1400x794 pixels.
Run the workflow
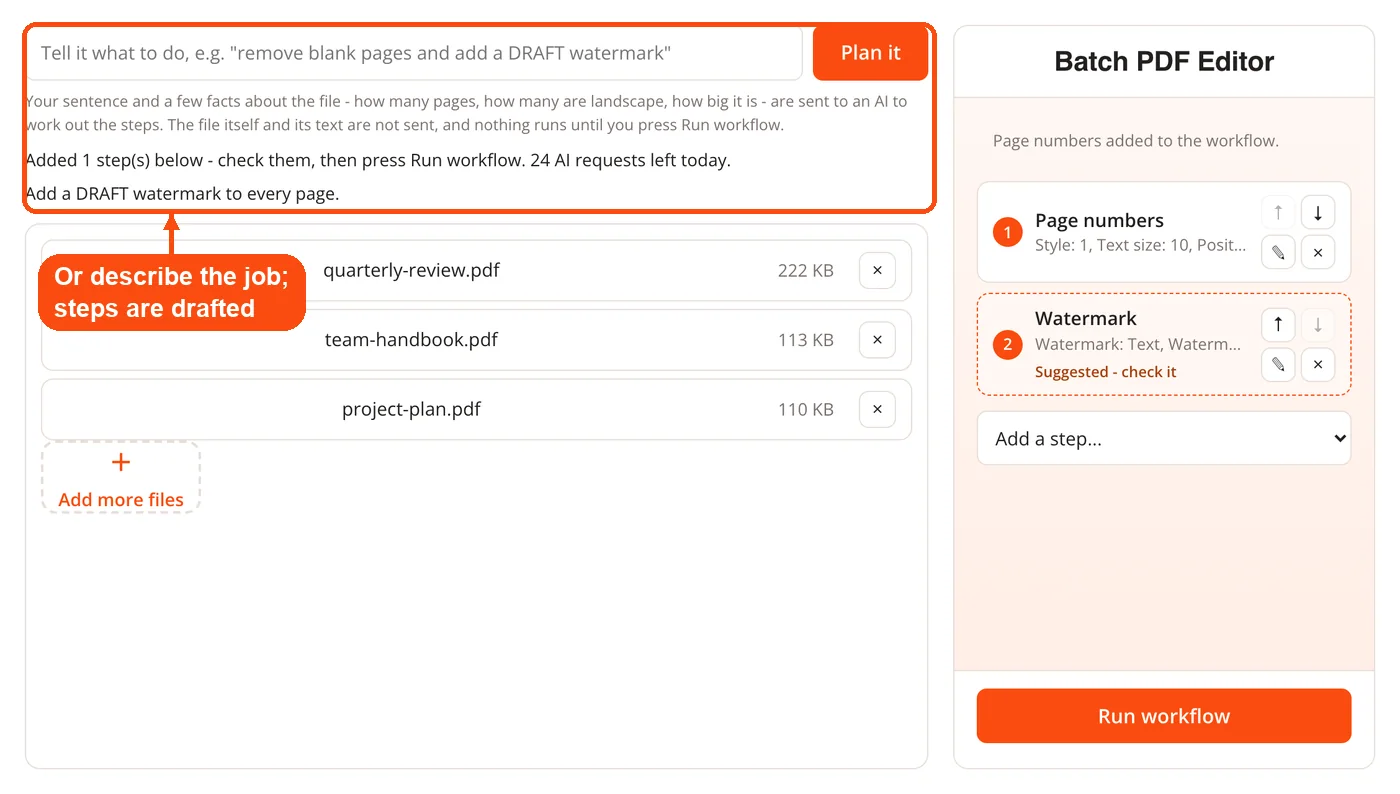click(1164, 716)
